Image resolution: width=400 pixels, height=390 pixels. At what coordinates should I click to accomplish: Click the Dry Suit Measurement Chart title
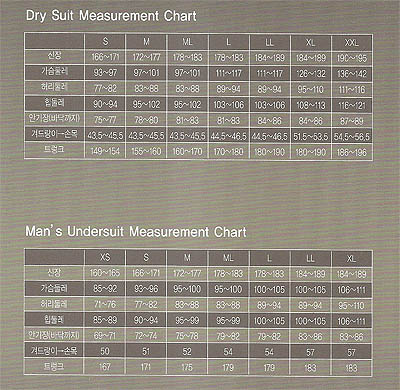coord(111,16)
